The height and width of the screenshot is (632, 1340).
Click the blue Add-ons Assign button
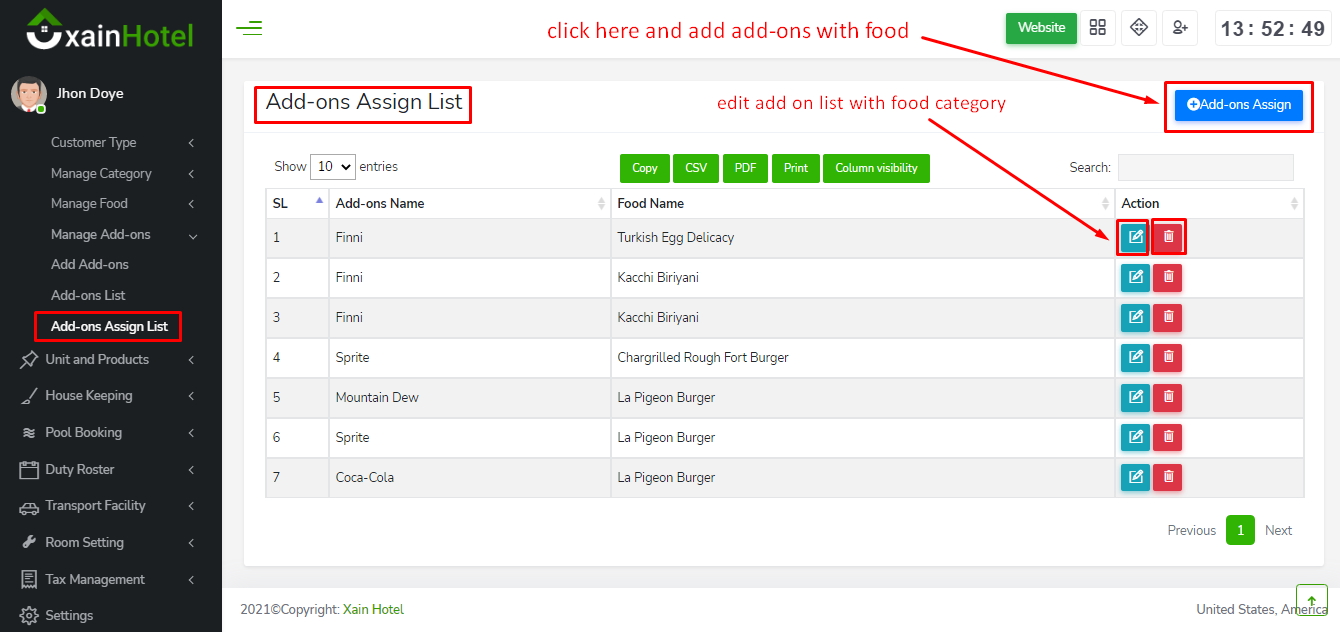click(x=1238, y=105)
